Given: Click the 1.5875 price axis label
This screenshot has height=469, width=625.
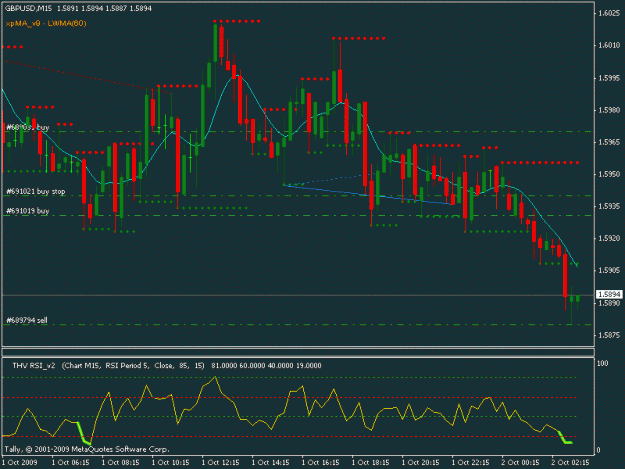Looking at the screenshot, I should [609, 335].
